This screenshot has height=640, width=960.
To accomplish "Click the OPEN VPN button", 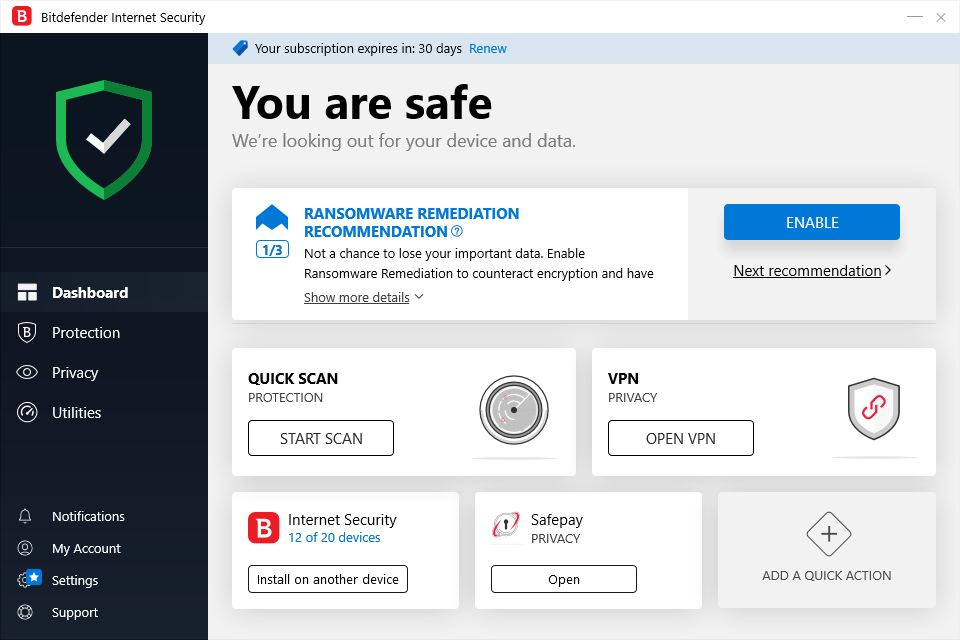I will (x=681, y=438).
